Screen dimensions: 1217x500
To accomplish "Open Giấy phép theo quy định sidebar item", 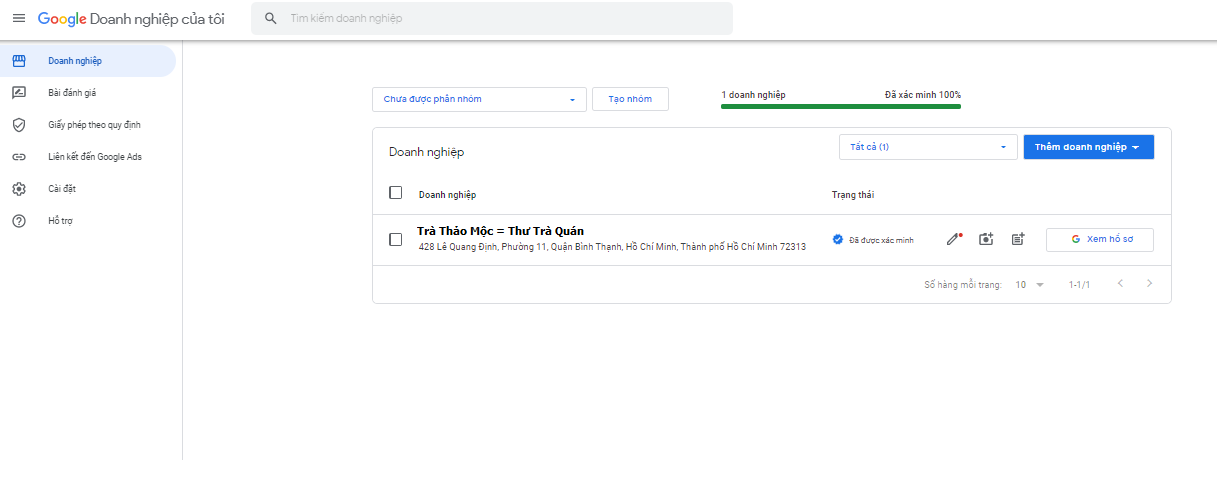I will click(x=88, y=125).
